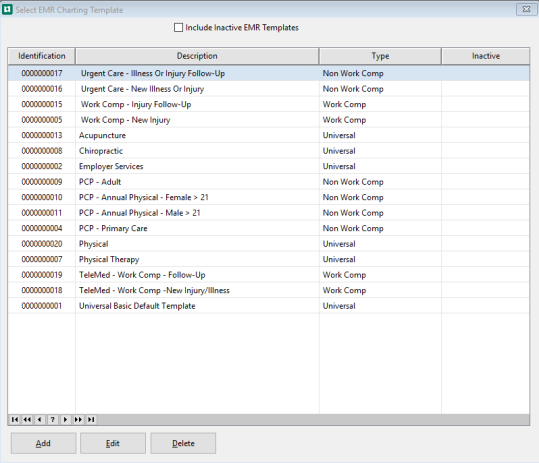Sort by Description column header
This screenshot has width=539, height=463.
tap(197, 56)
